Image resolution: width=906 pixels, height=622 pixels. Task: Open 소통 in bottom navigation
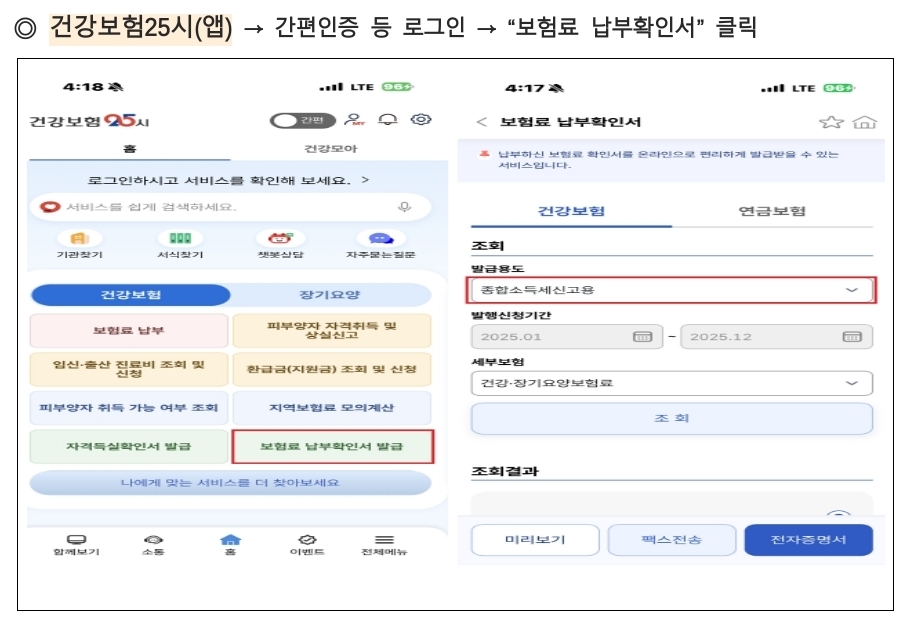(x=153, y=545)
